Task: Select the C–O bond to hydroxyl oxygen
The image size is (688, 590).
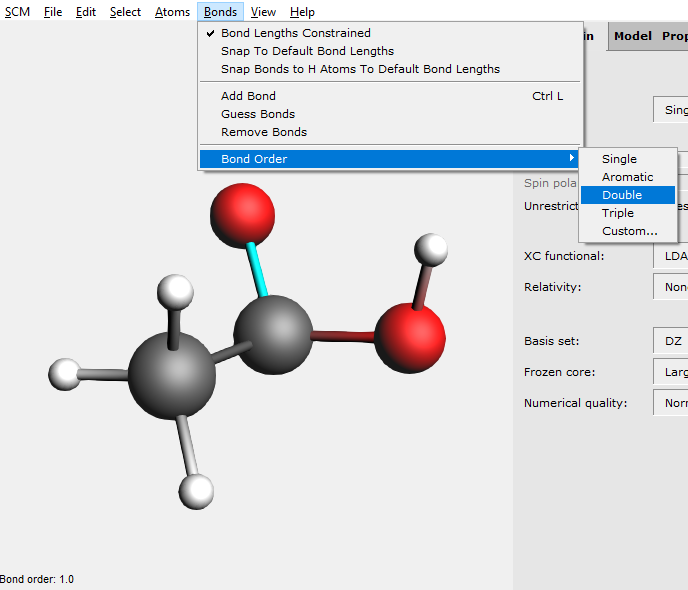Action: (x=343, y=336)
